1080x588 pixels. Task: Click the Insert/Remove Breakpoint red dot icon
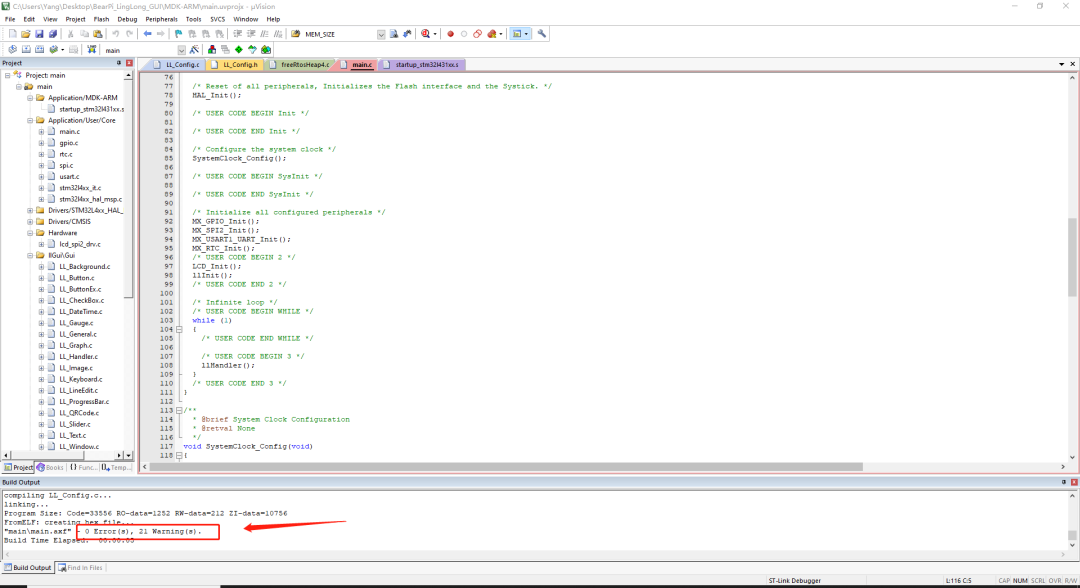coord(450,34)
